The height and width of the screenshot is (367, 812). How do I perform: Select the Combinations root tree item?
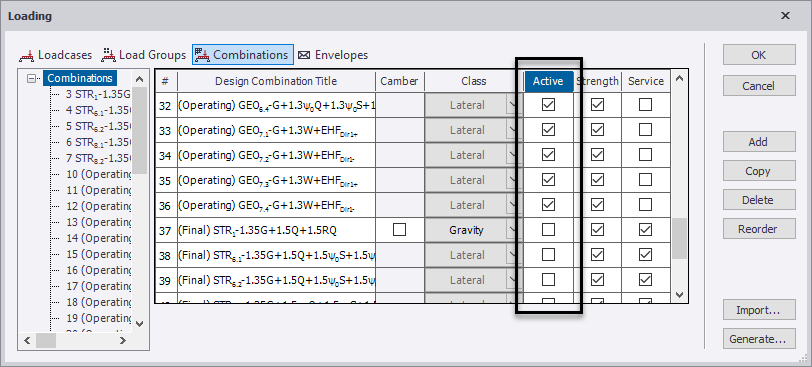[x=80, y=79]
